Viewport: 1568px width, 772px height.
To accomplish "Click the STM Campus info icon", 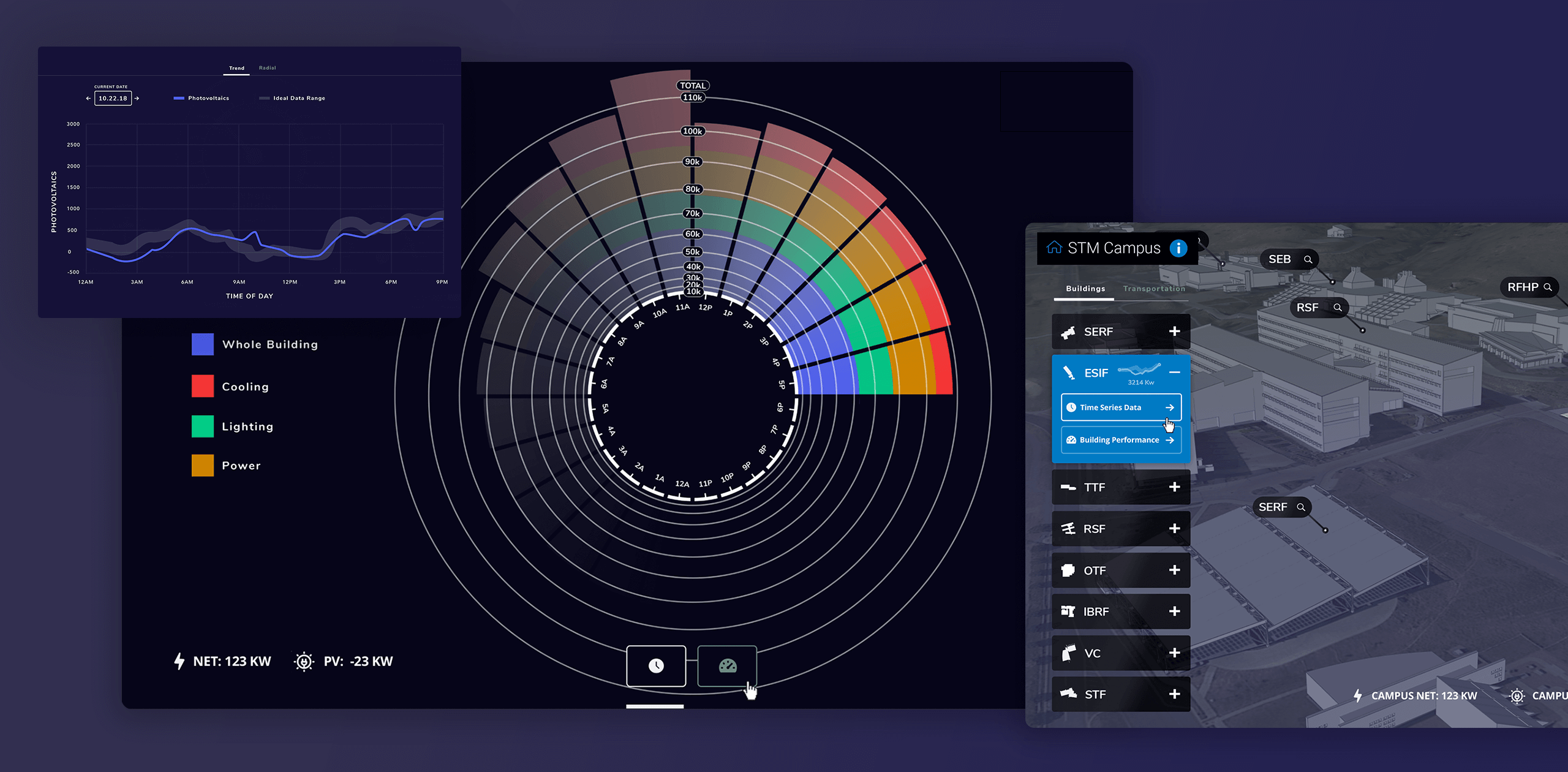I will (x=1178, y=248).
